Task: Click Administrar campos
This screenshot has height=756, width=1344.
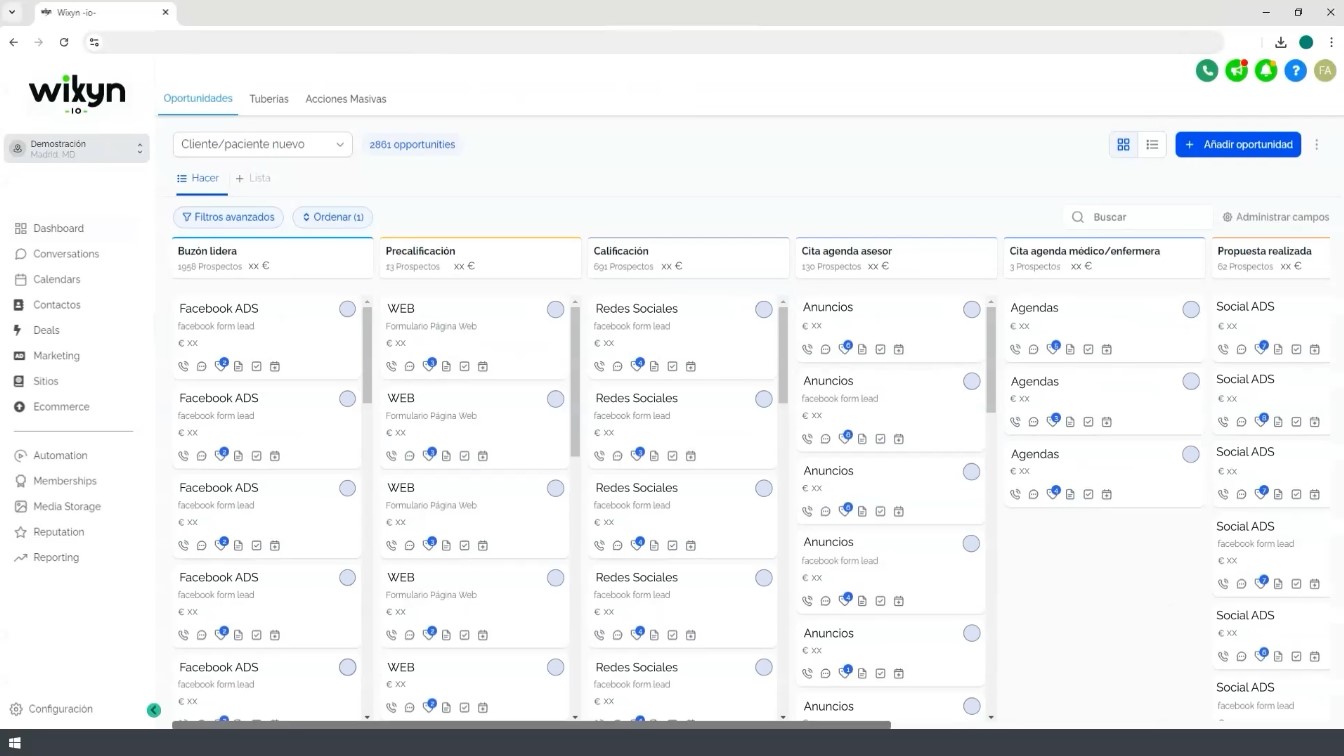Action: point(1276,217)
